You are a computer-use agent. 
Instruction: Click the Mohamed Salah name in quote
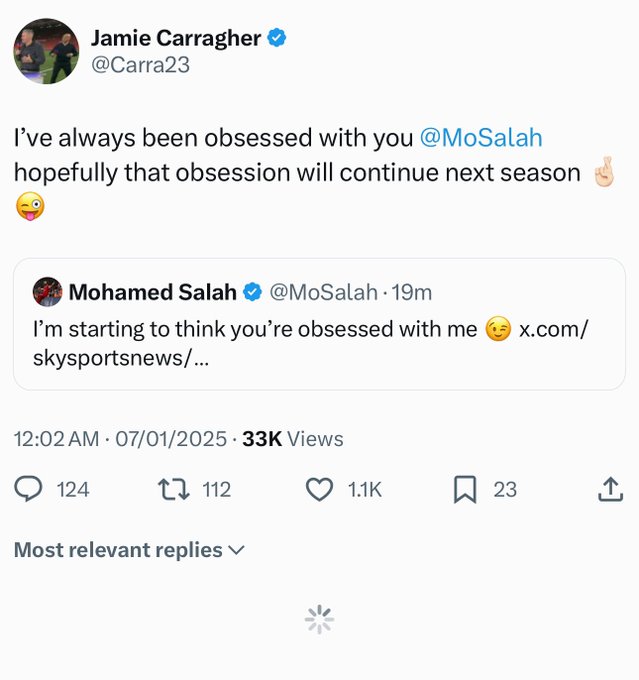tap(152, 292)
